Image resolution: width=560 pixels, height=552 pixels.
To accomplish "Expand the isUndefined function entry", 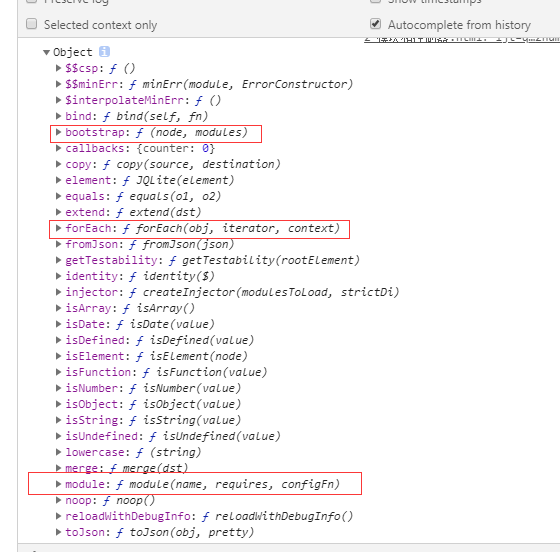I will [x=59, y=436].
